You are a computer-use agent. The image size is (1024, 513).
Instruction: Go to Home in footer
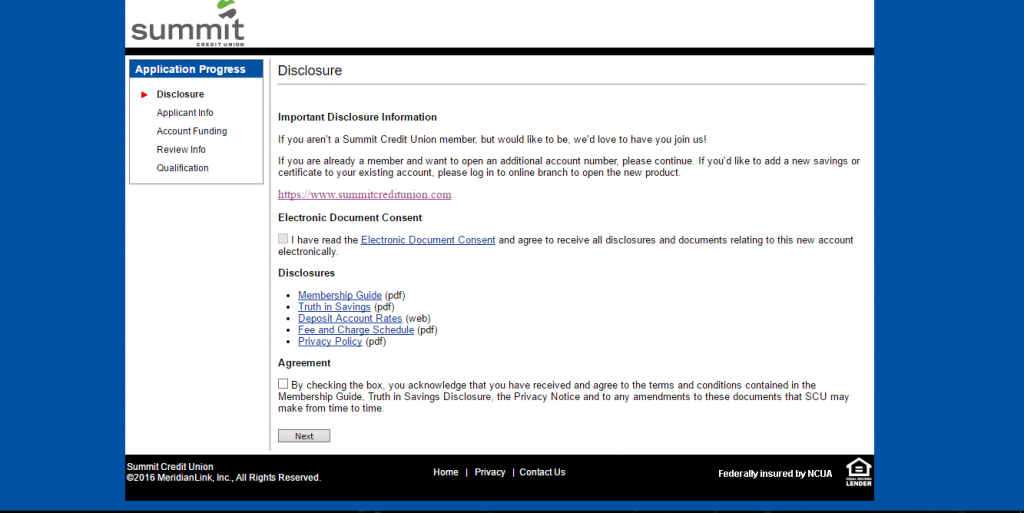point(445,472)
